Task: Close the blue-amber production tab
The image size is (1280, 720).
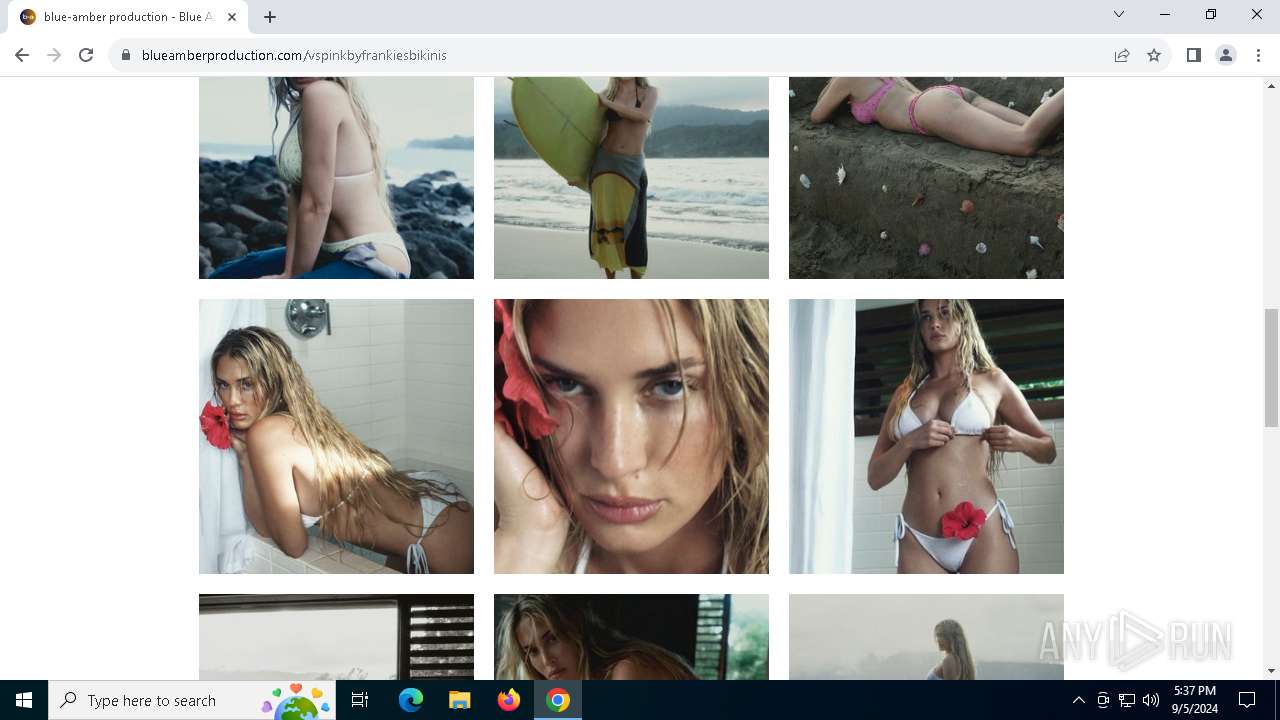Action: click(x=232, y=17)
